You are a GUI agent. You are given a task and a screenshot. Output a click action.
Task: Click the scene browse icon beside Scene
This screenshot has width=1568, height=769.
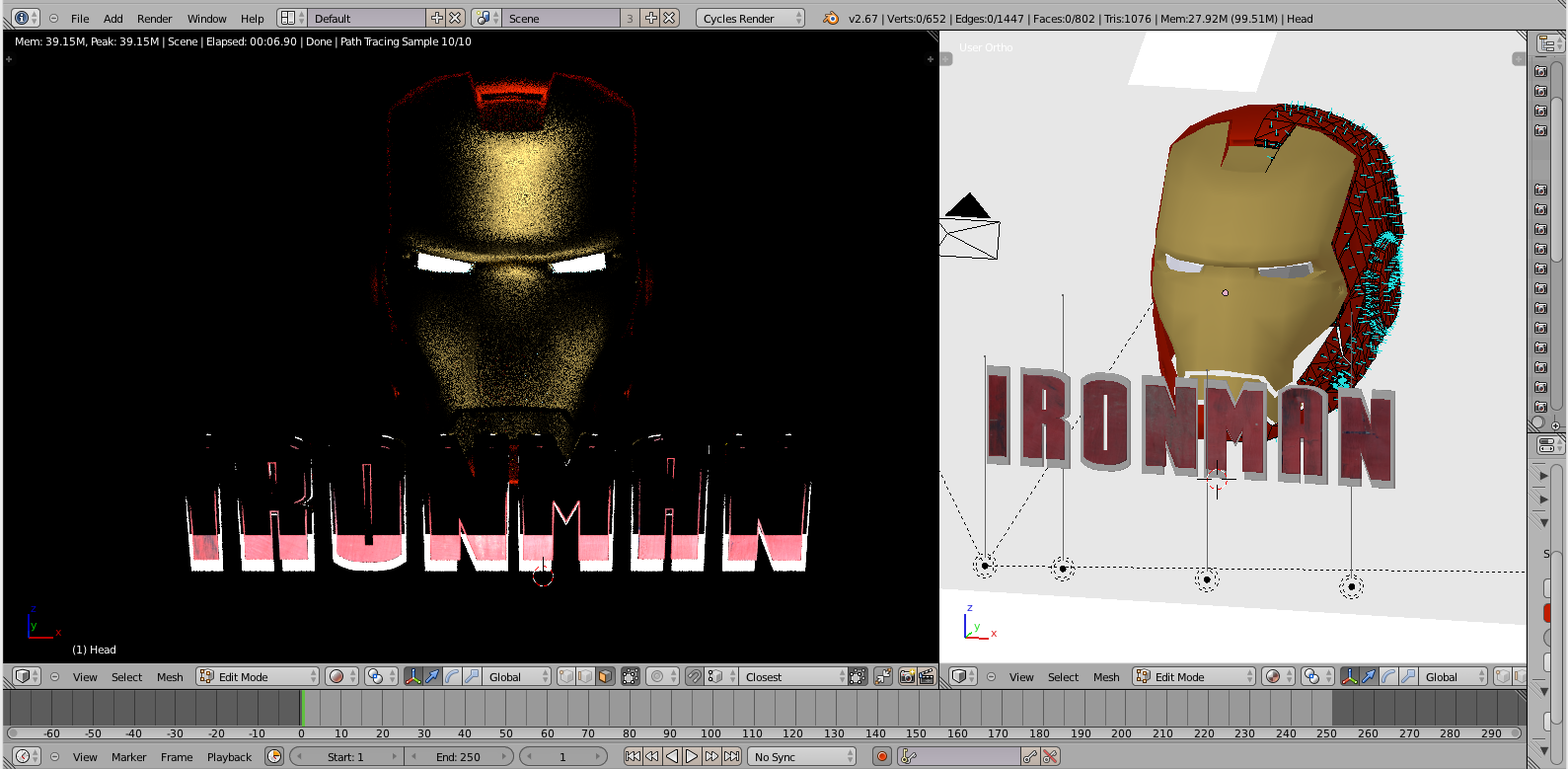pyautogui.click(x=485, y=19)
